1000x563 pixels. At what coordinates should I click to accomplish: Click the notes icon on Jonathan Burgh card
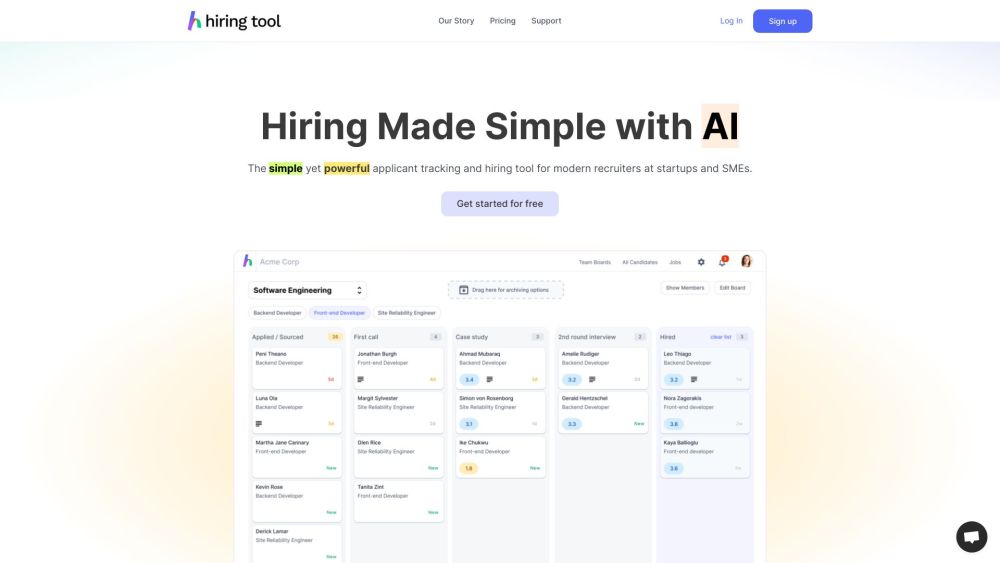[361, 379]
